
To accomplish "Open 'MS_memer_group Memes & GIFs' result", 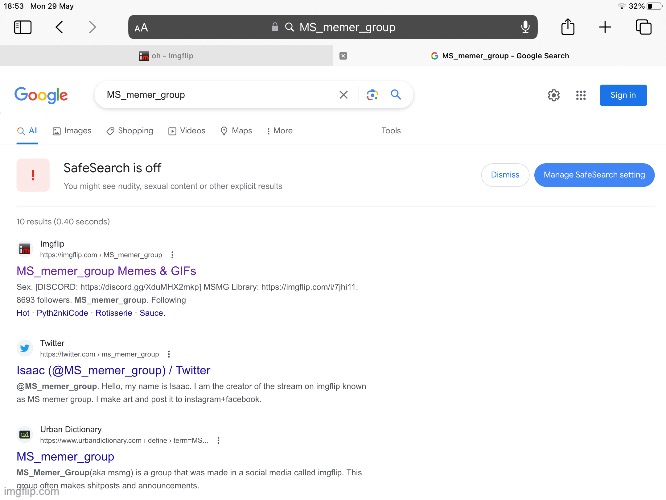I will click(106, 271).
